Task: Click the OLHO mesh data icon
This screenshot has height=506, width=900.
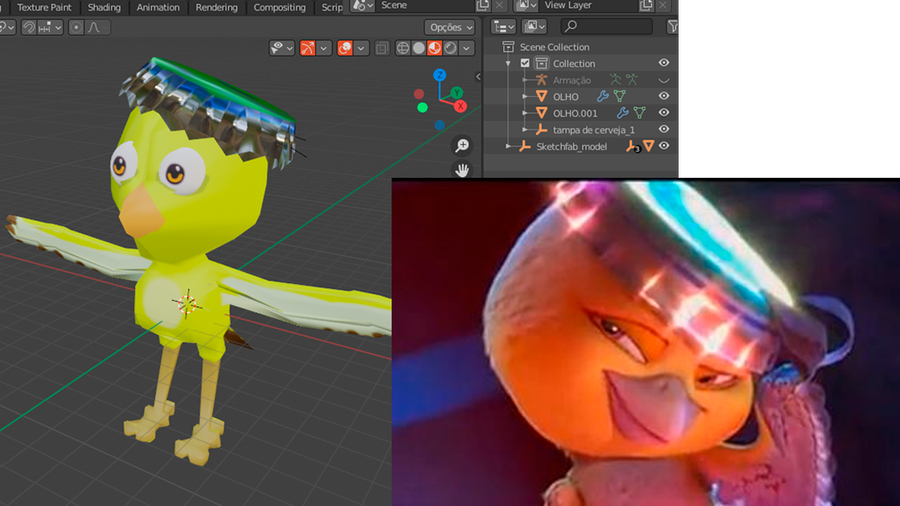Action: tap(619, 96)
